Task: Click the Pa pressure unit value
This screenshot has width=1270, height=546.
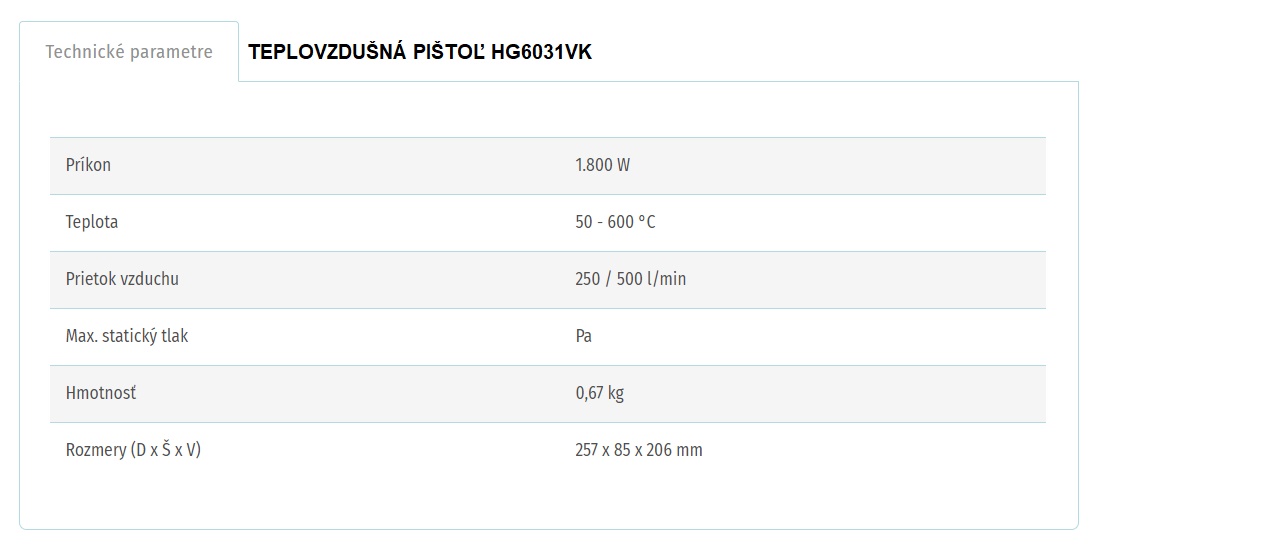Action: 584,336
